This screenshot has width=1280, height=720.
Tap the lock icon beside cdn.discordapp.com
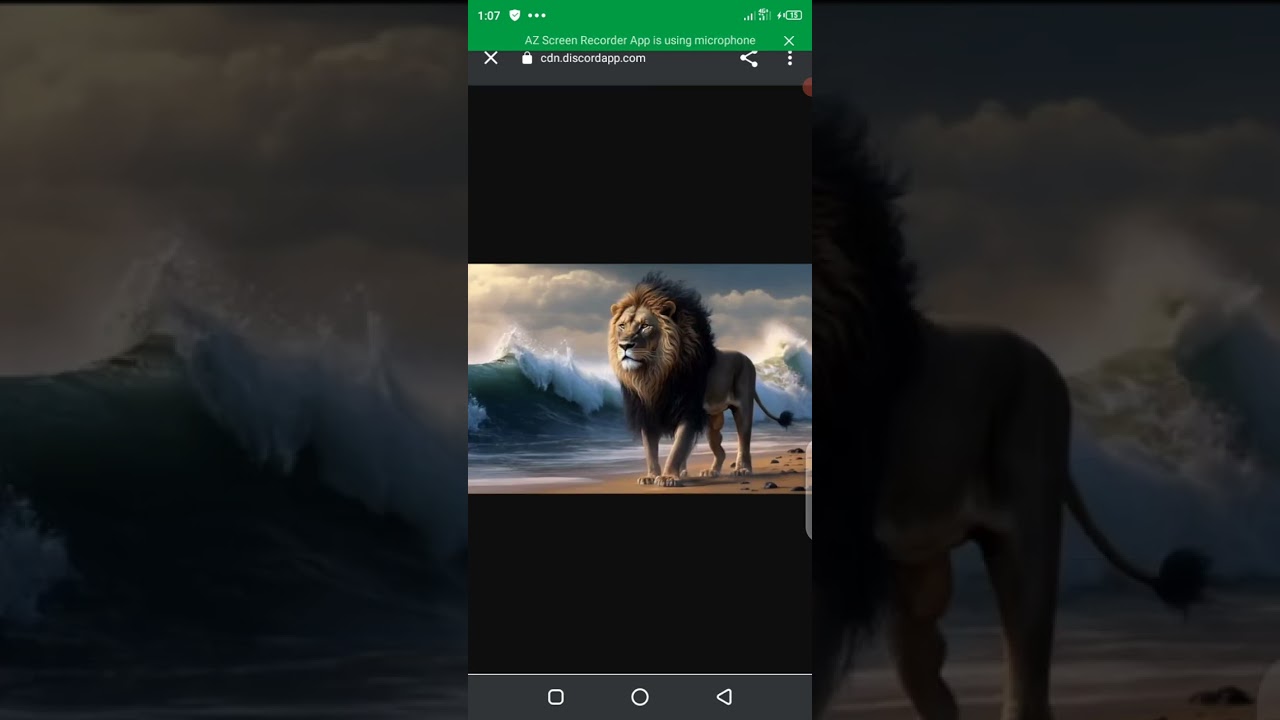(x=527, y=58)
